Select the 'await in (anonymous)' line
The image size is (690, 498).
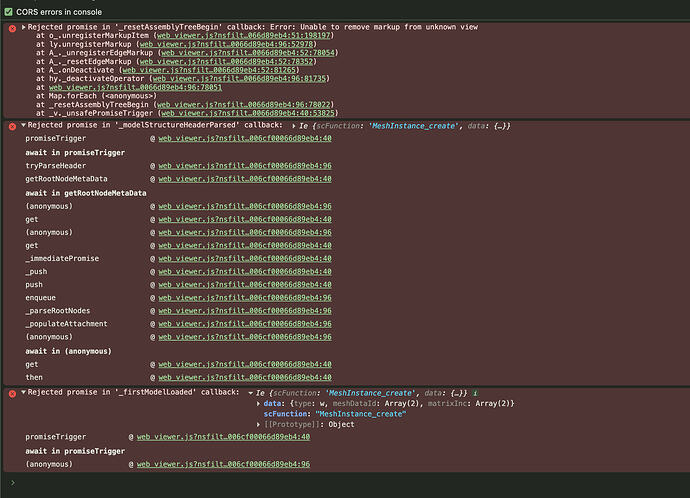pyautogui.click(x=69, y=351)
